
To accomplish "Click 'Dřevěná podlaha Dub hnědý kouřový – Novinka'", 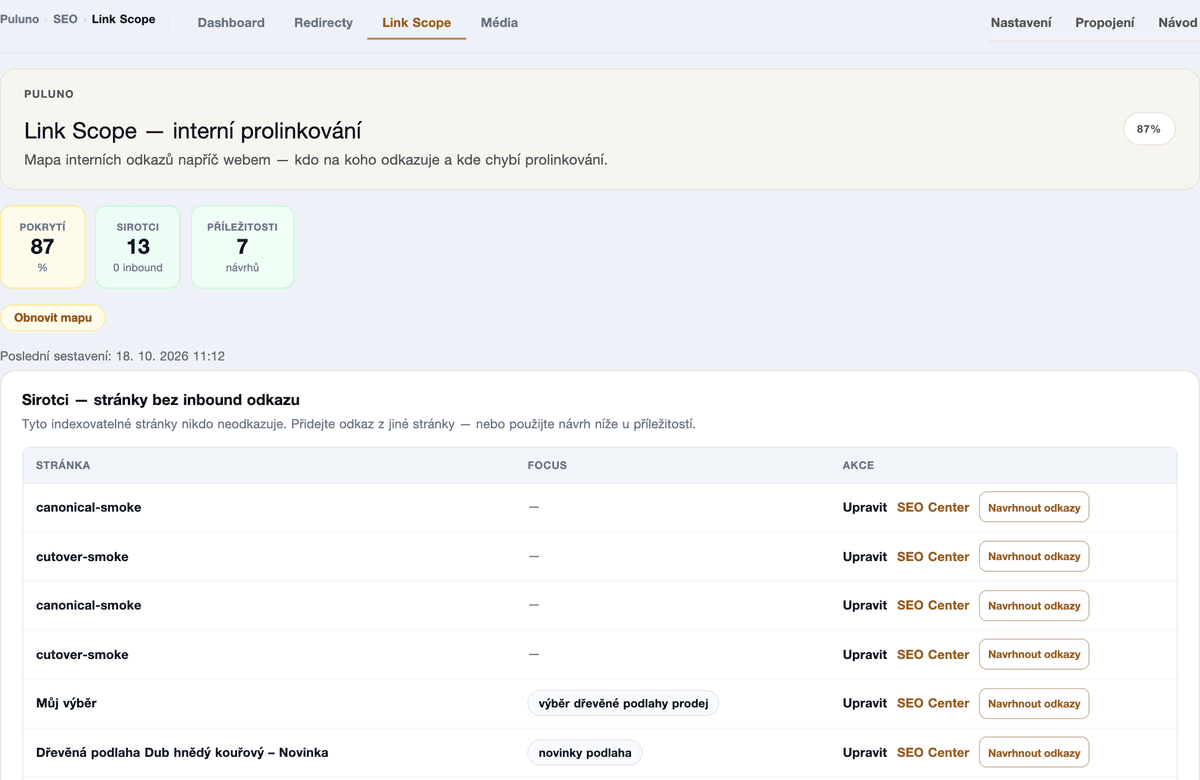I will click(182, 752).
